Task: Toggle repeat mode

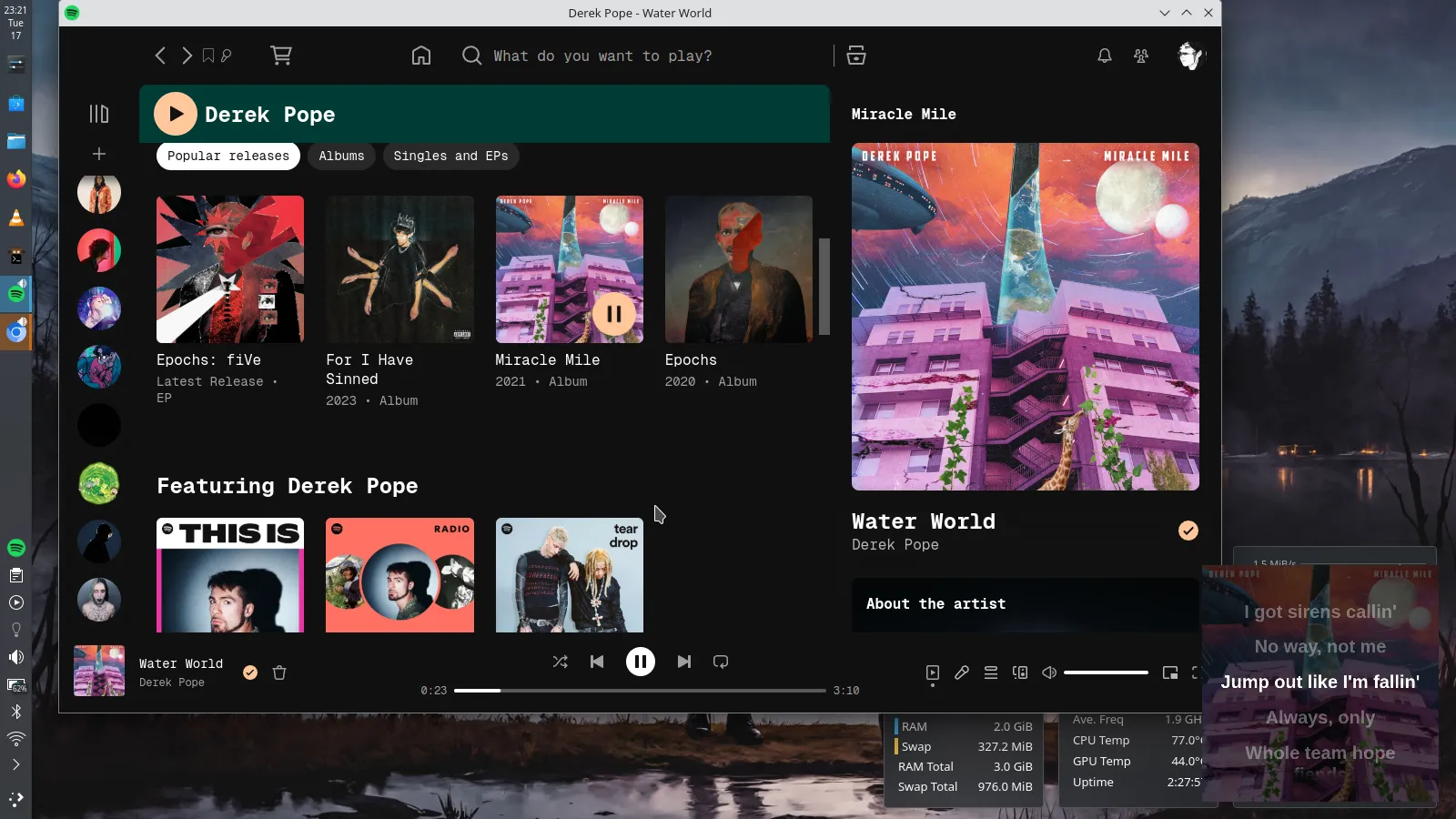Action: (x=721, y=662)
